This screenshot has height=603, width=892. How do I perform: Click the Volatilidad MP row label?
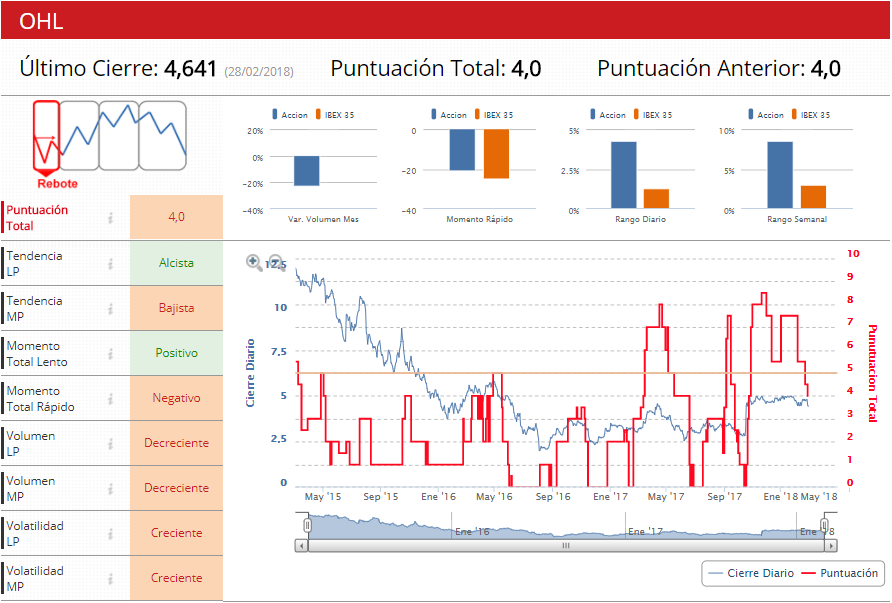click(35, 578)
